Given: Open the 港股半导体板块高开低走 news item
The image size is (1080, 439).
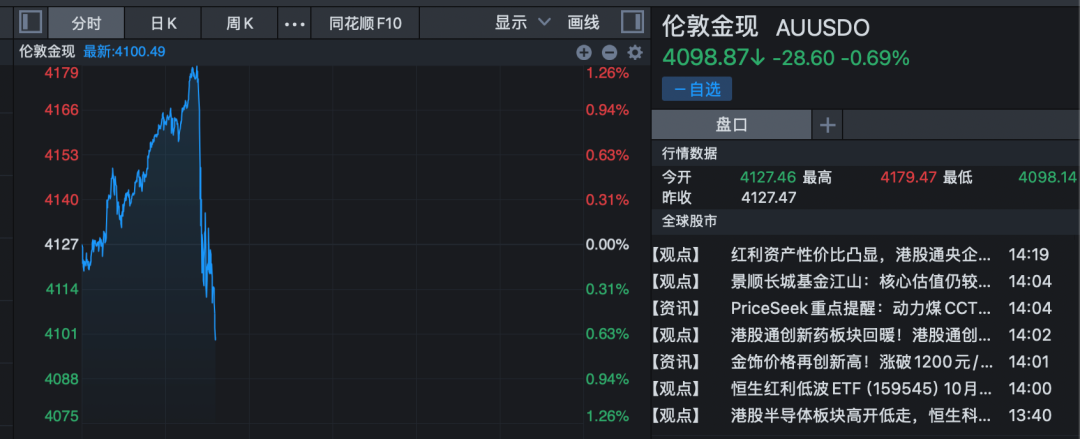Looking at the screenshot, I should click(x=861, y=415).
